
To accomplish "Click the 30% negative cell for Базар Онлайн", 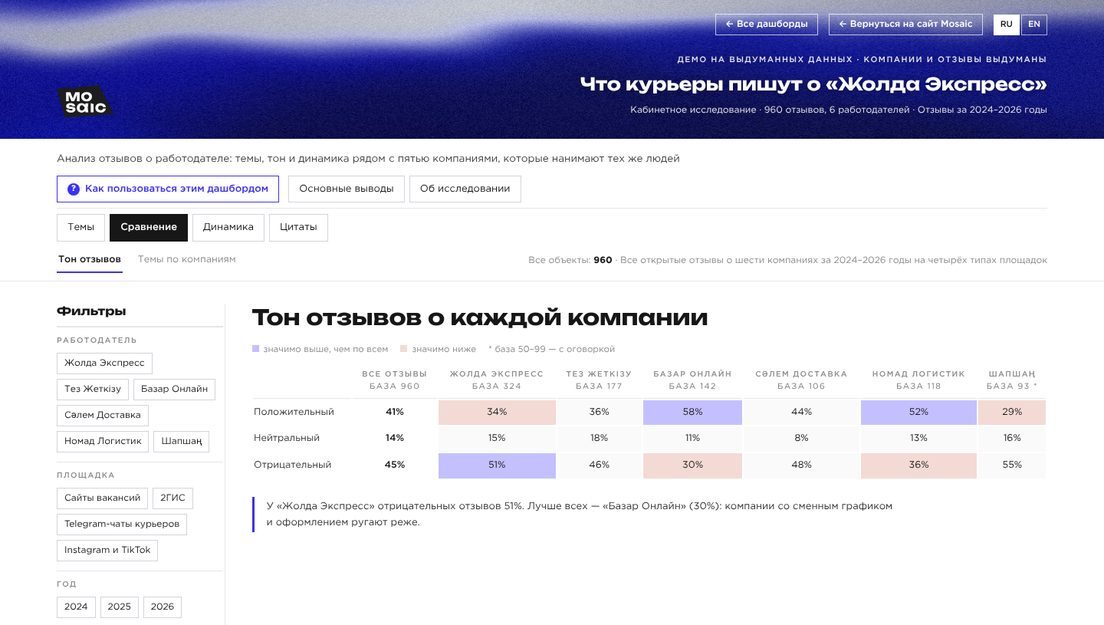I will (692, 465).
